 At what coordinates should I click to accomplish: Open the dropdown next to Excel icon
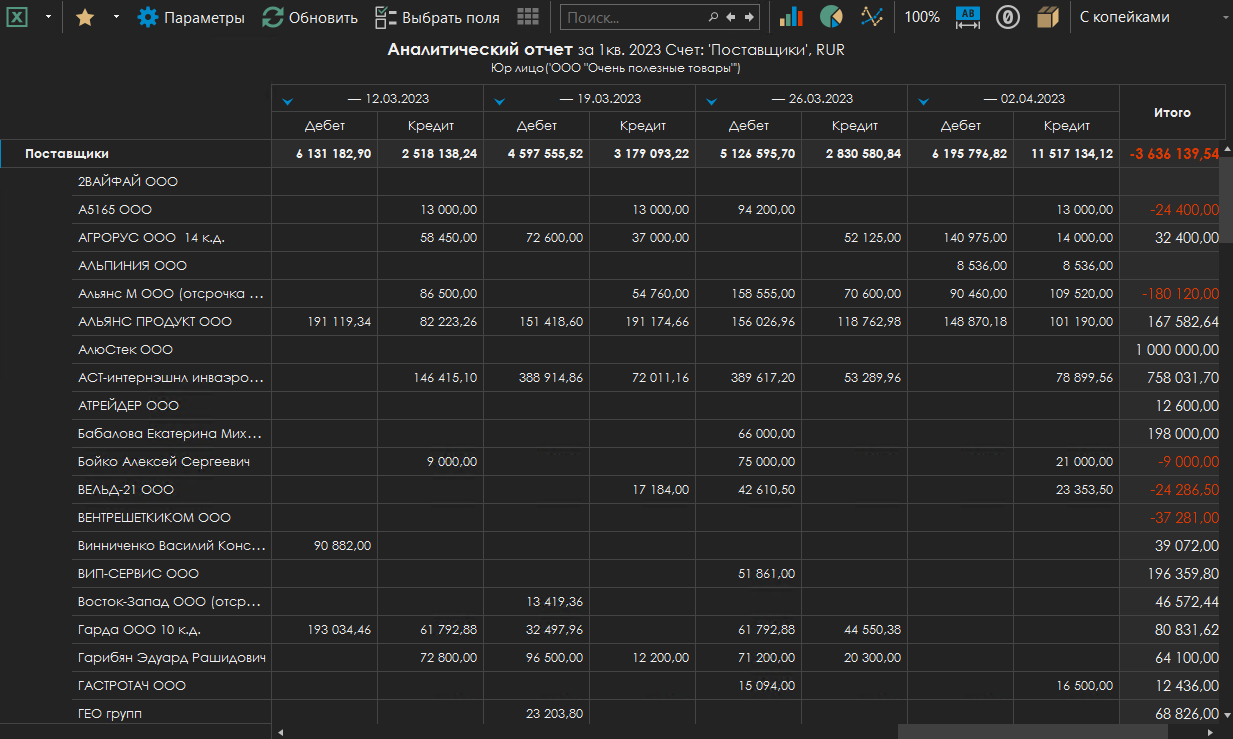(x=48, y=17)
